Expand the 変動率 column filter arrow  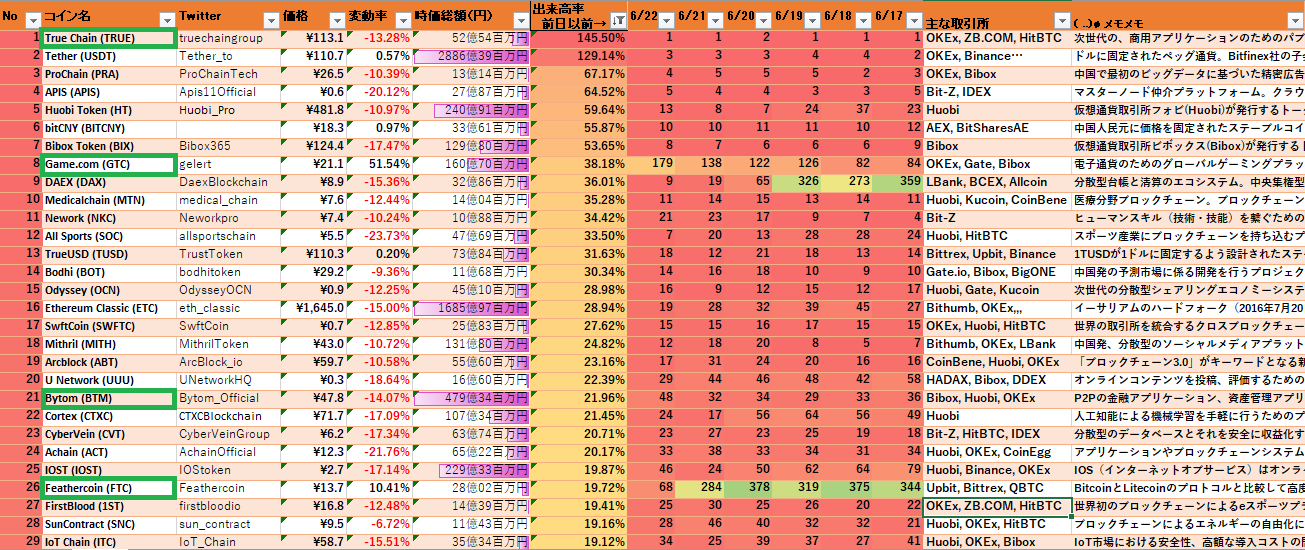pos(402,20)
